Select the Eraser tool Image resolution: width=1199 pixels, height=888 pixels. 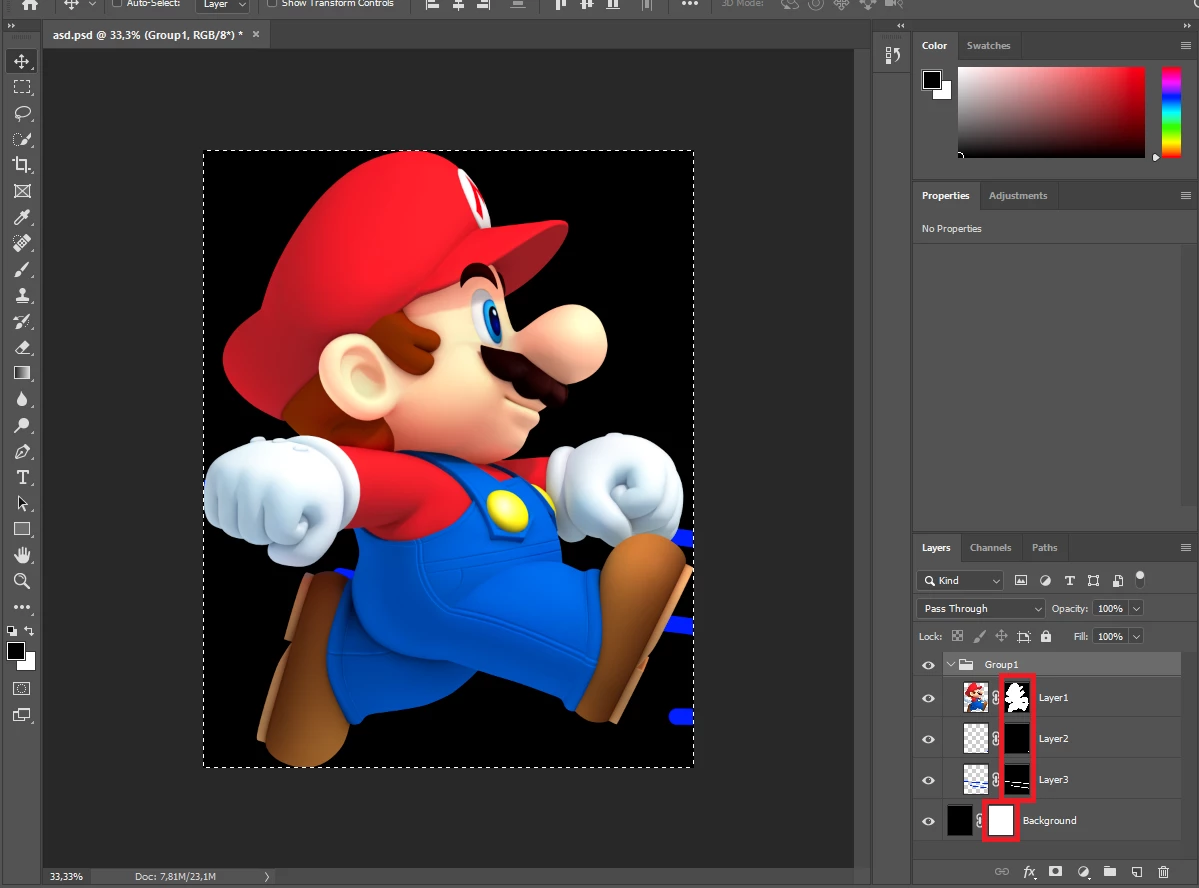[22, 347]
